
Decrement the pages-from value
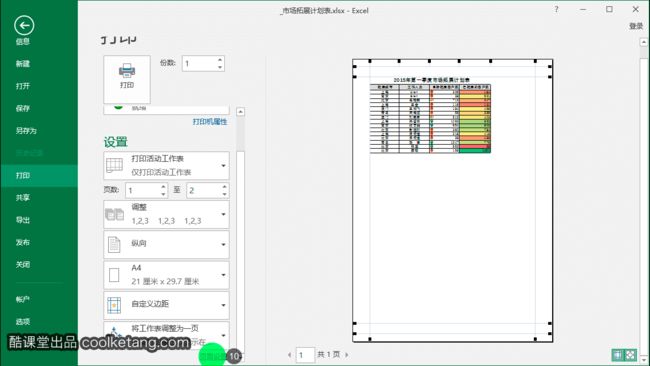click(163, 194)
